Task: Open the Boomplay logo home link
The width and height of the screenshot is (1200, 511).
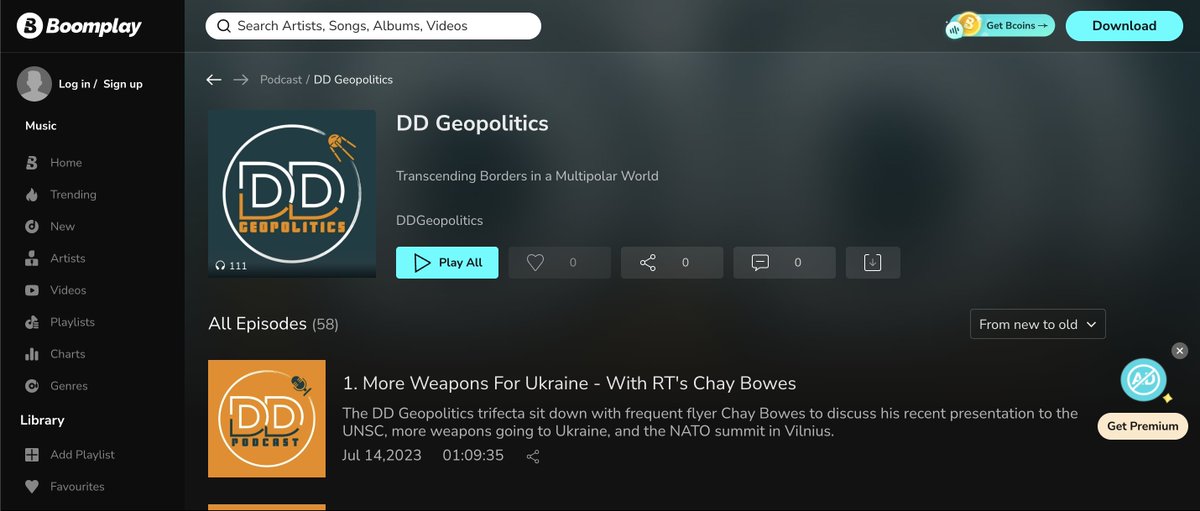Action: coord(79,26)
